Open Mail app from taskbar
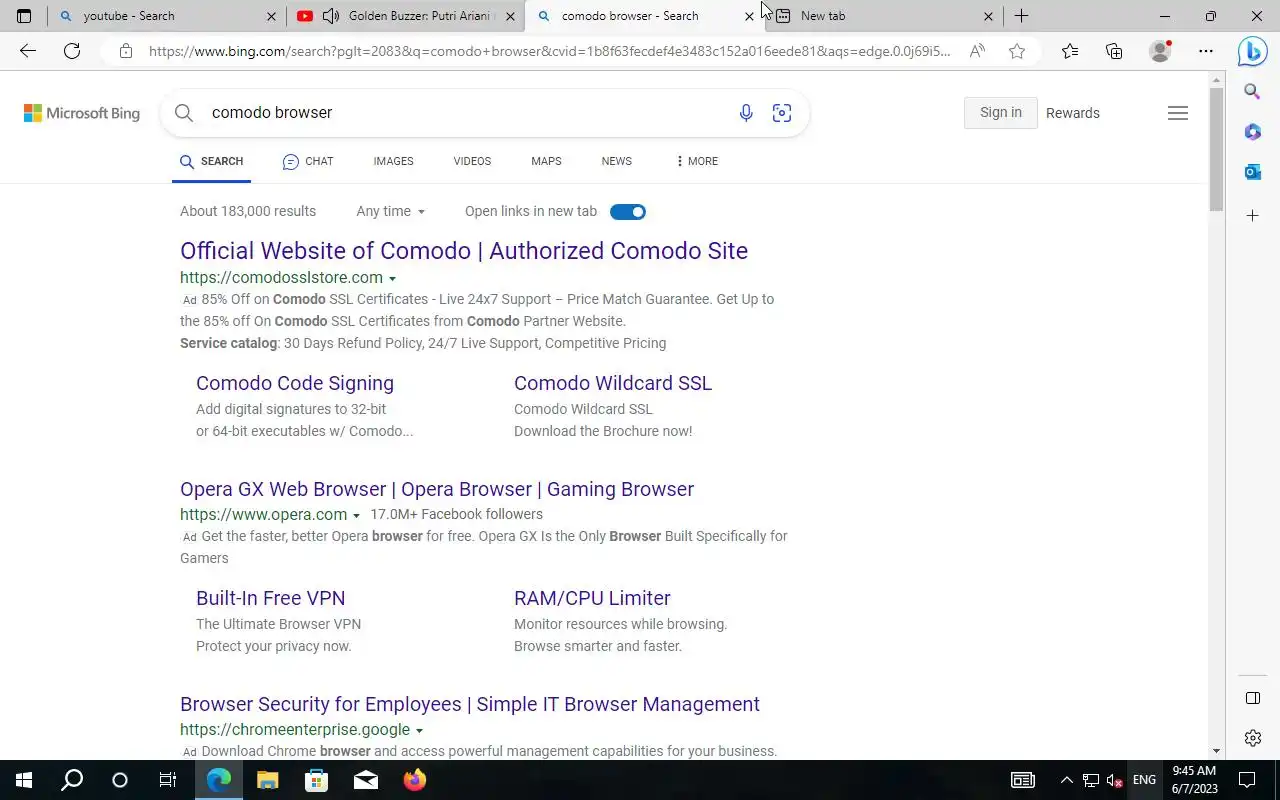 366,780
